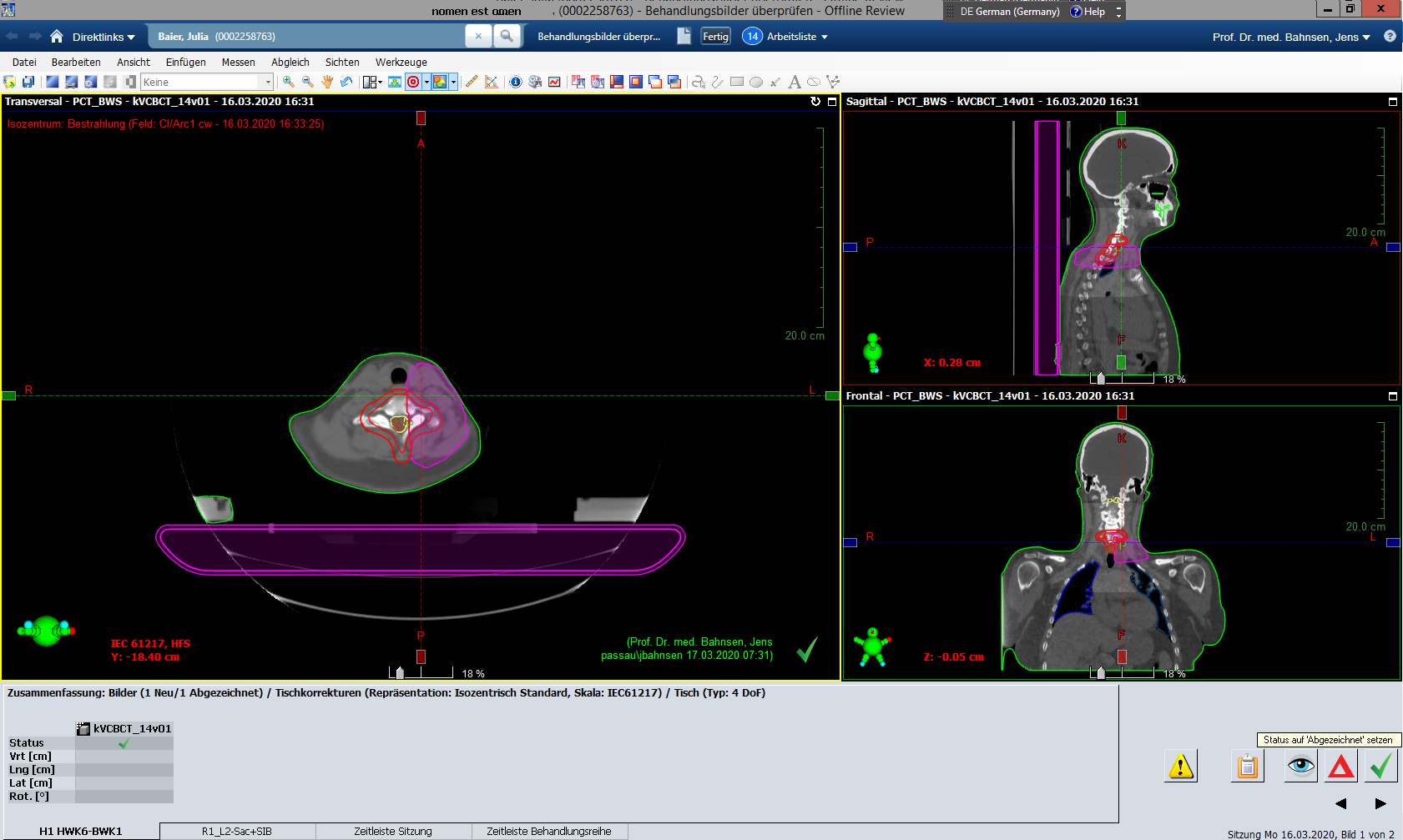Select the pan hand tool
The image size is (1403, 840).
point(327,82)
